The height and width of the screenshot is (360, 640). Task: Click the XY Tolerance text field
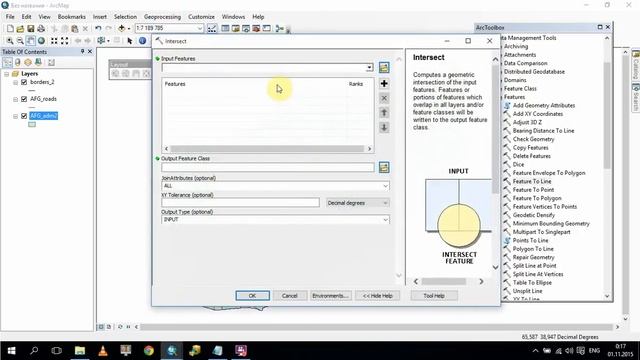point(240,202)
